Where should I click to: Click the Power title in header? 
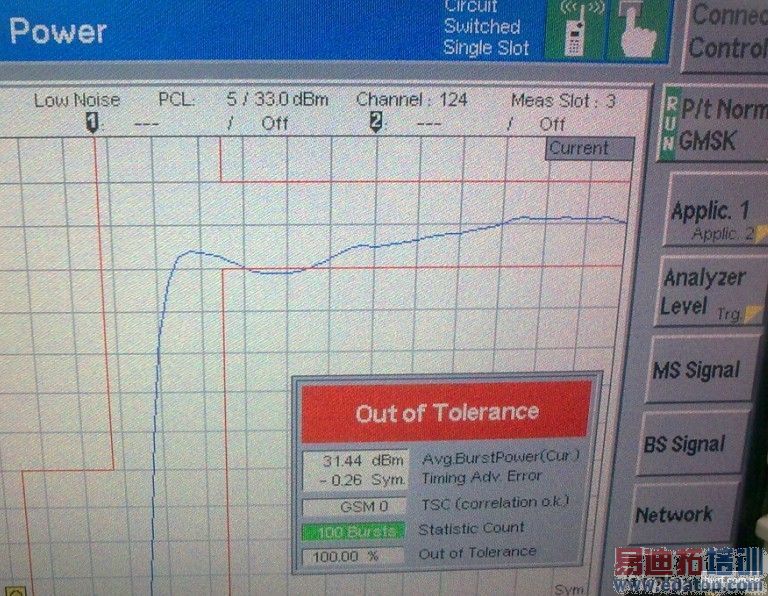tap(58, 31)
